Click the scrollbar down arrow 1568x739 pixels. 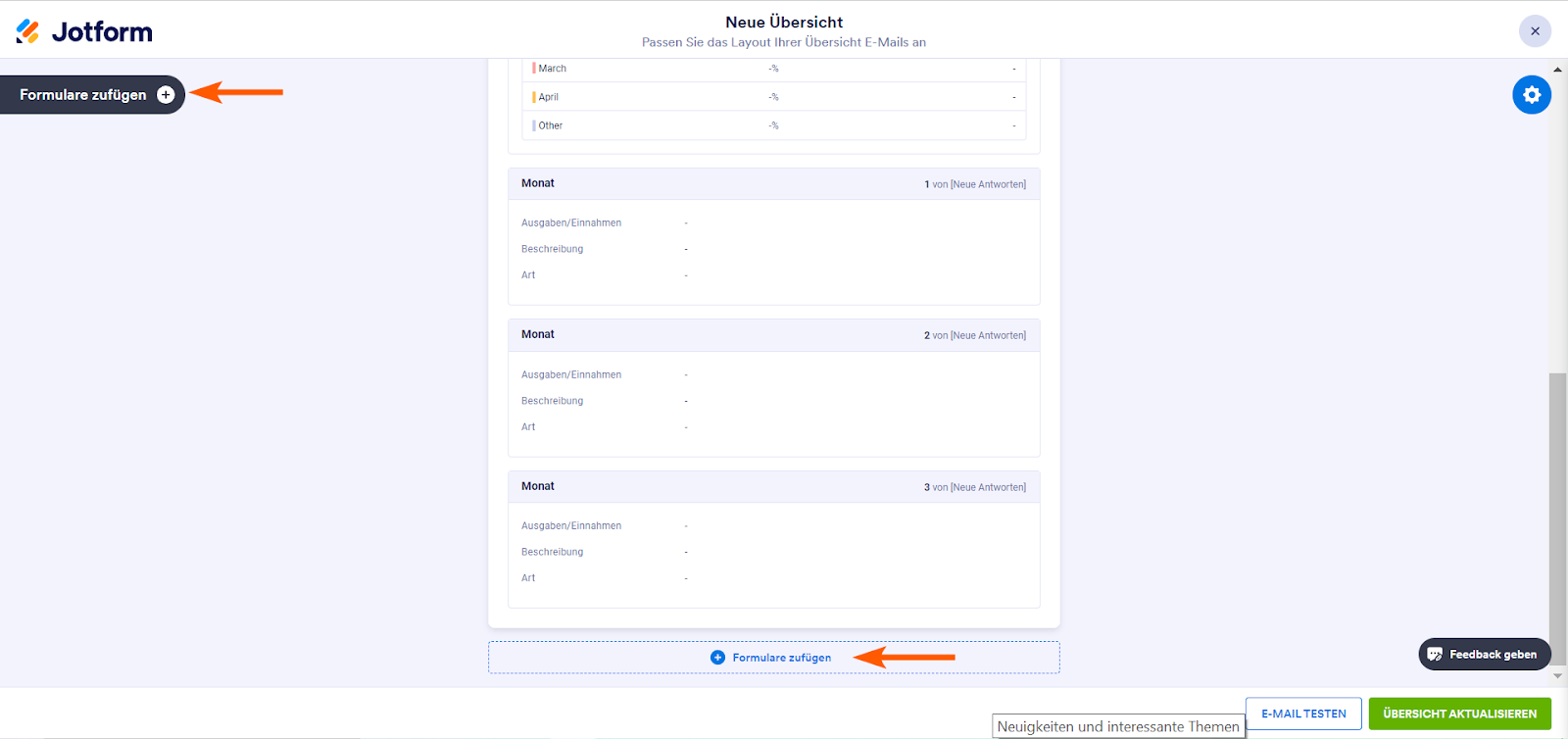[x=1557, y=676]
